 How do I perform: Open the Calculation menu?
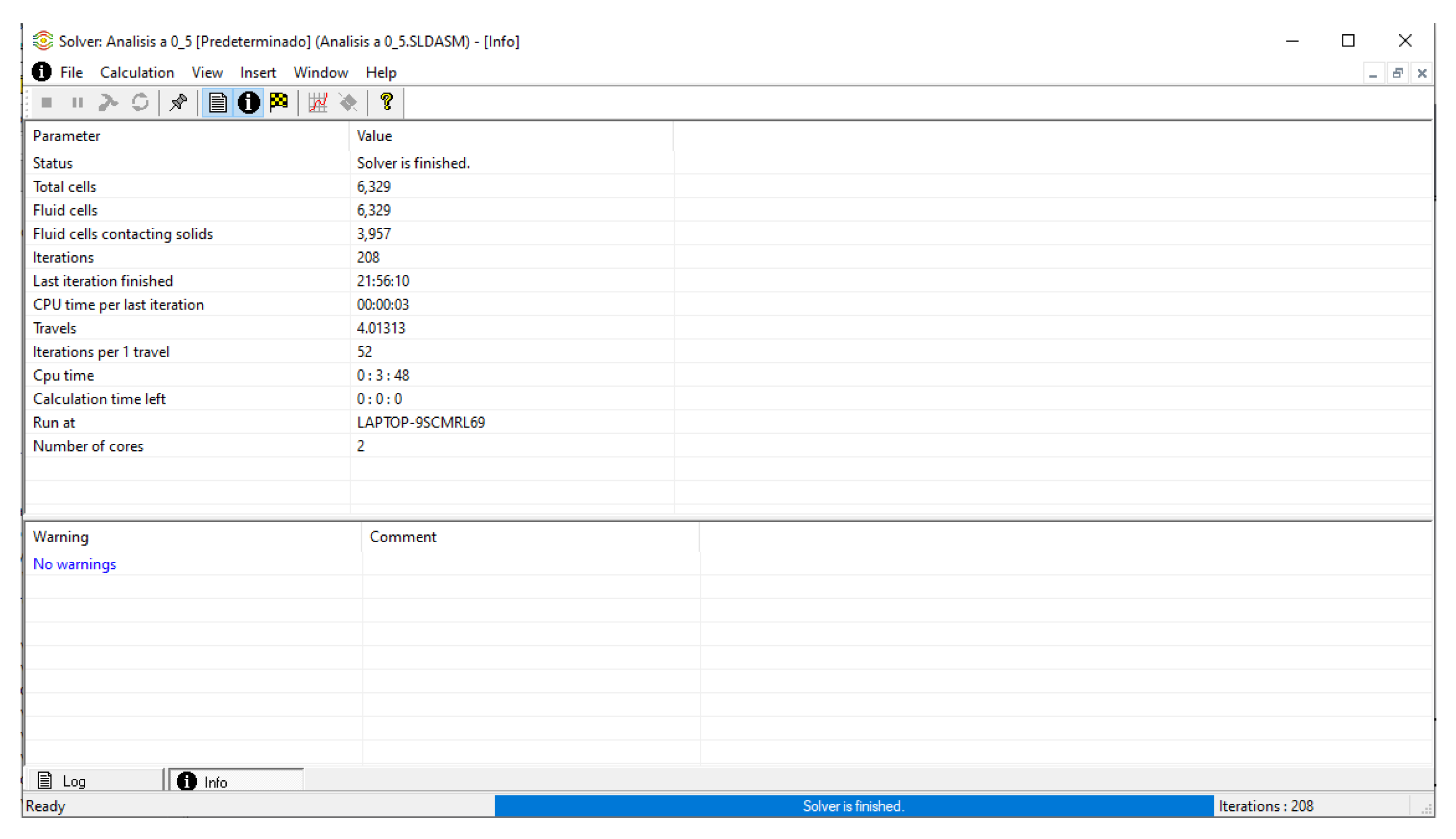point(137,72)
